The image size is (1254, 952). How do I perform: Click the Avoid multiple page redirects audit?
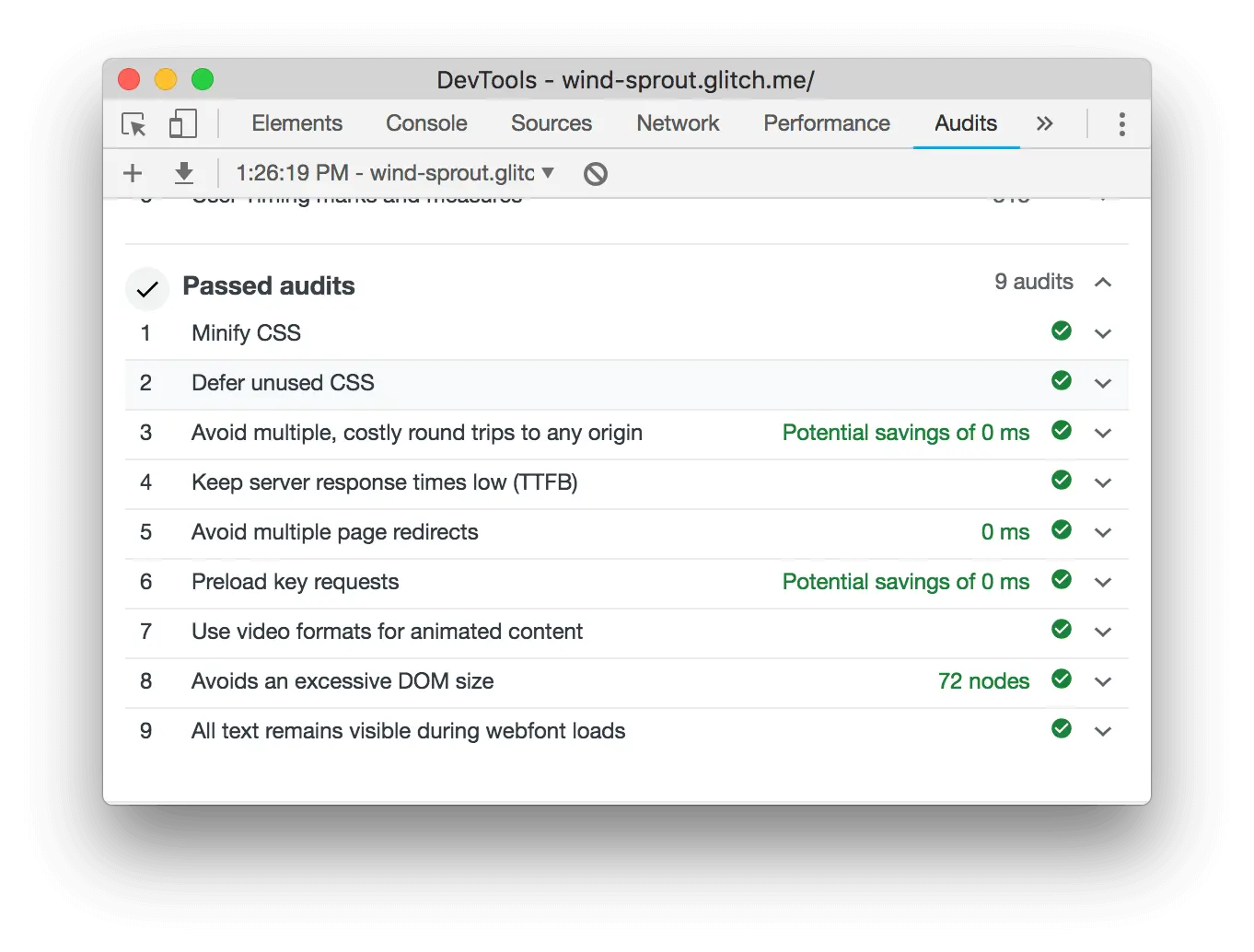click(335, 532)
